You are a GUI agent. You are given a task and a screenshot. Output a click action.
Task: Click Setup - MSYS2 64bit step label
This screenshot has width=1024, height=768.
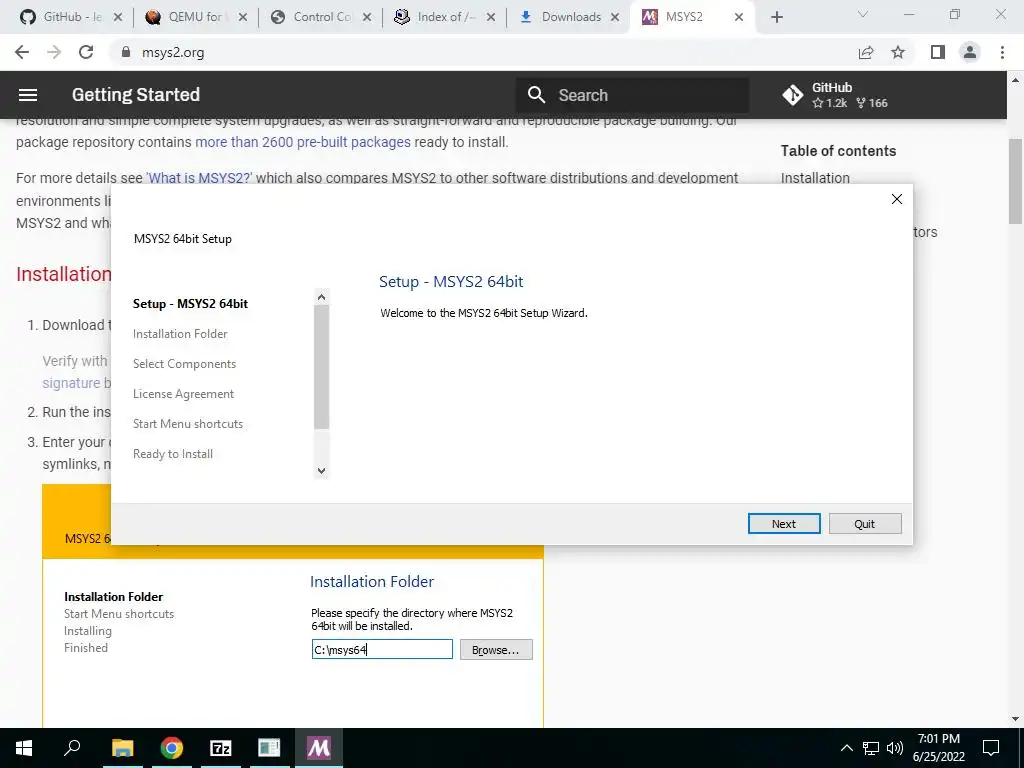191,304
